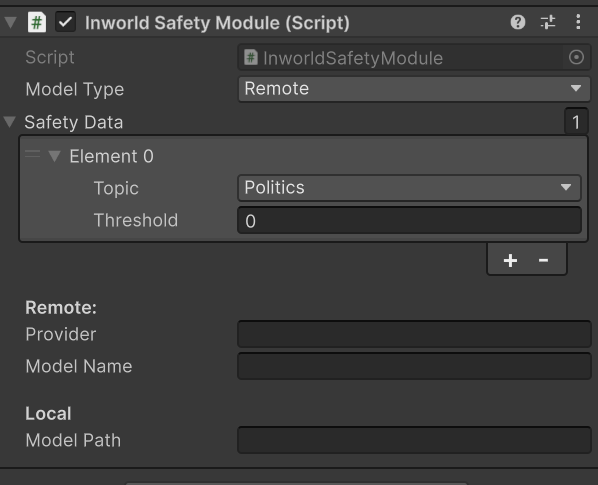Open the three-dot component context menu
Viewport: 598px width, 485px height.
tap(578, 22)
